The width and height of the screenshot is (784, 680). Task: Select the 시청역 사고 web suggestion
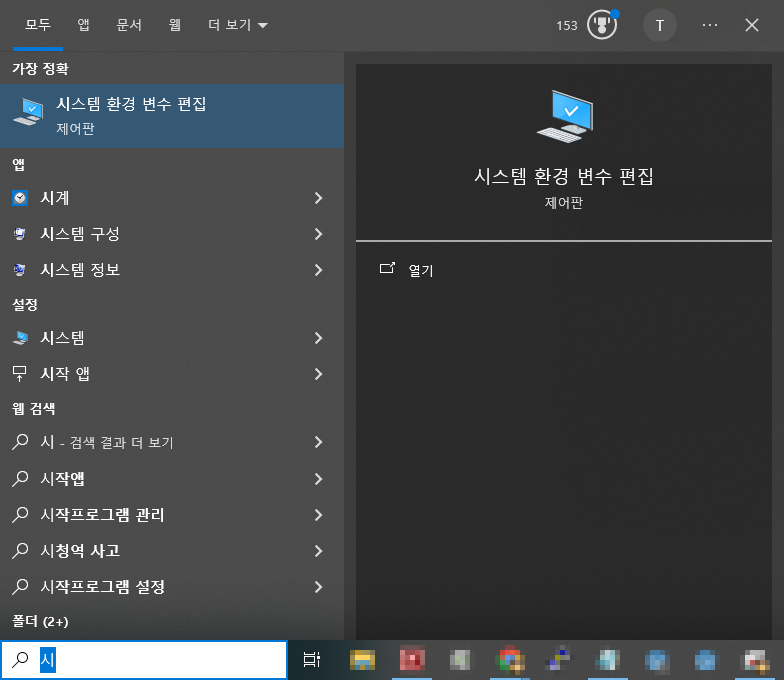pos(172,551)
